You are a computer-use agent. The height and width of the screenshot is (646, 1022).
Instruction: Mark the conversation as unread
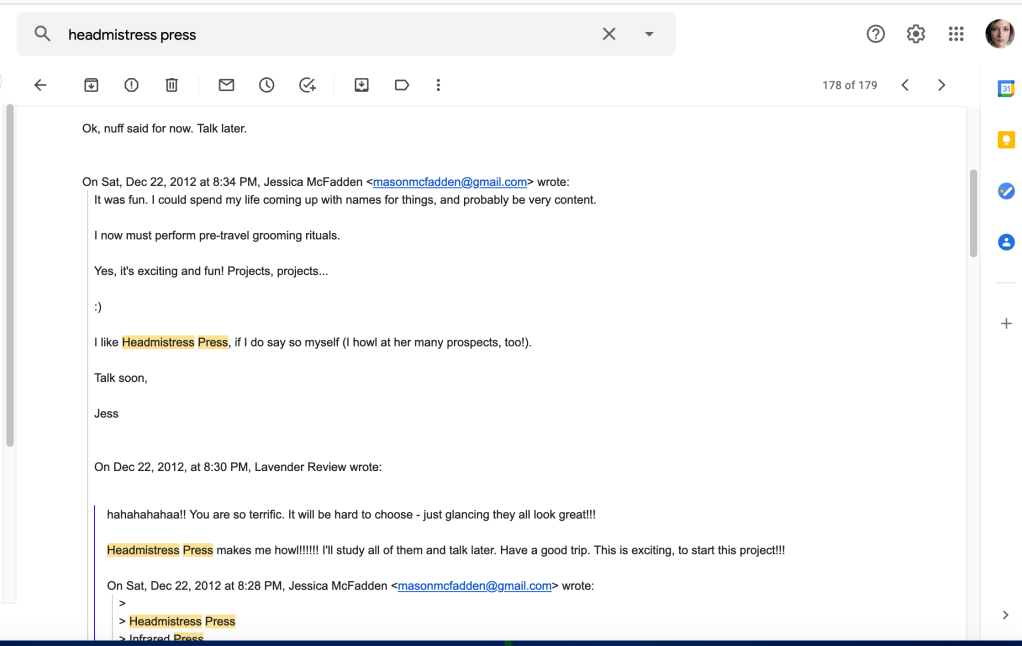coord(226,85)
